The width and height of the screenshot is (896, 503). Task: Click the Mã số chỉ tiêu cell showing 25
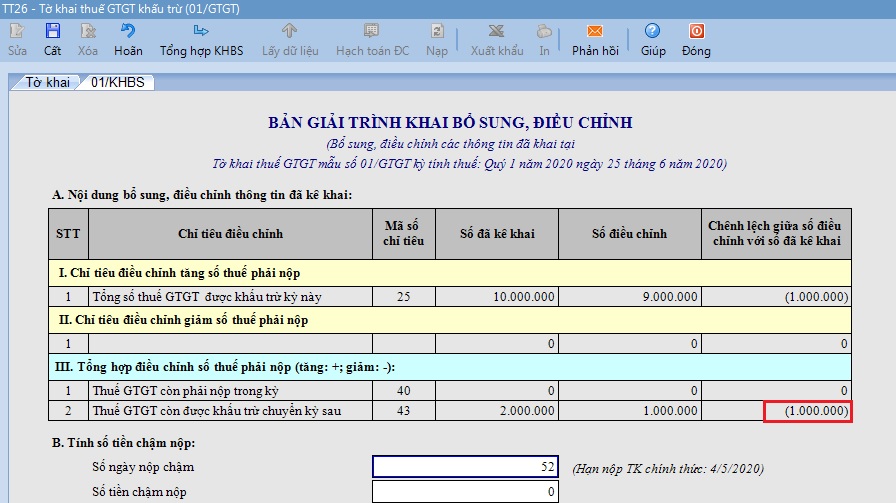tap(403, 297)
